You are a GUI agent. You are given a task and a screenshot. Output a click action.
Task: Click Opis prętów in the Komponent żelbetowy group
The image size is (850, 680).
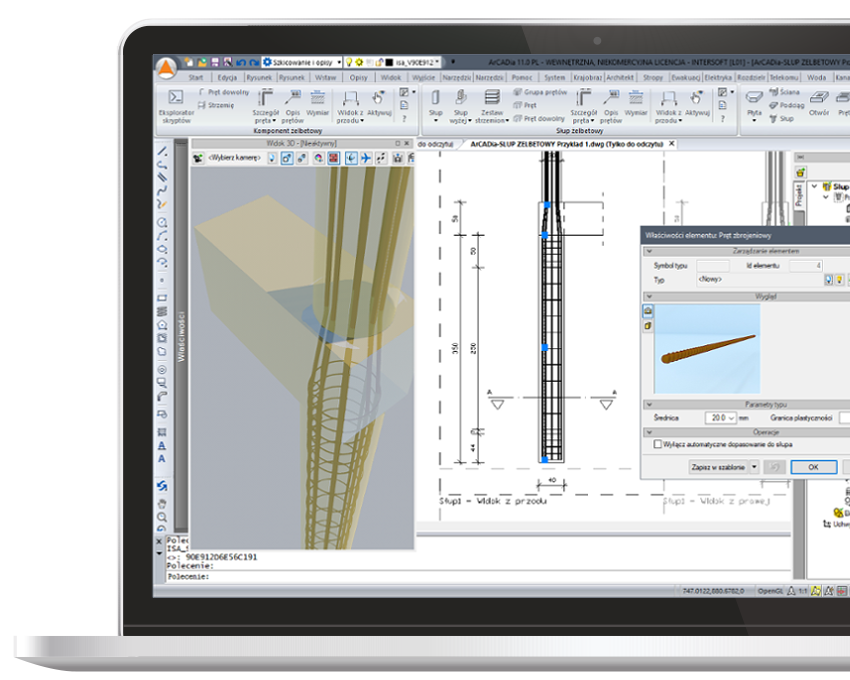292,107
